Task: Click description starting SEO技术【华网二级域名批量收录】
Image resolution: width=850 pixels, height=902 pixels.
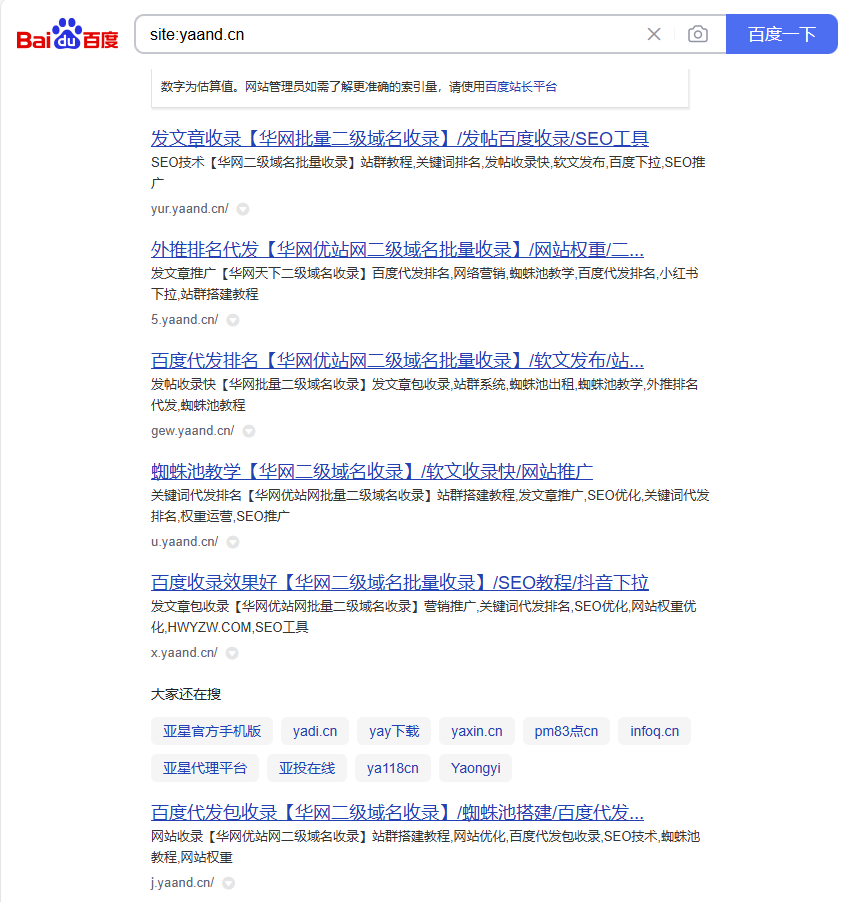Action: pyautogui.click(x=428, y=173)
